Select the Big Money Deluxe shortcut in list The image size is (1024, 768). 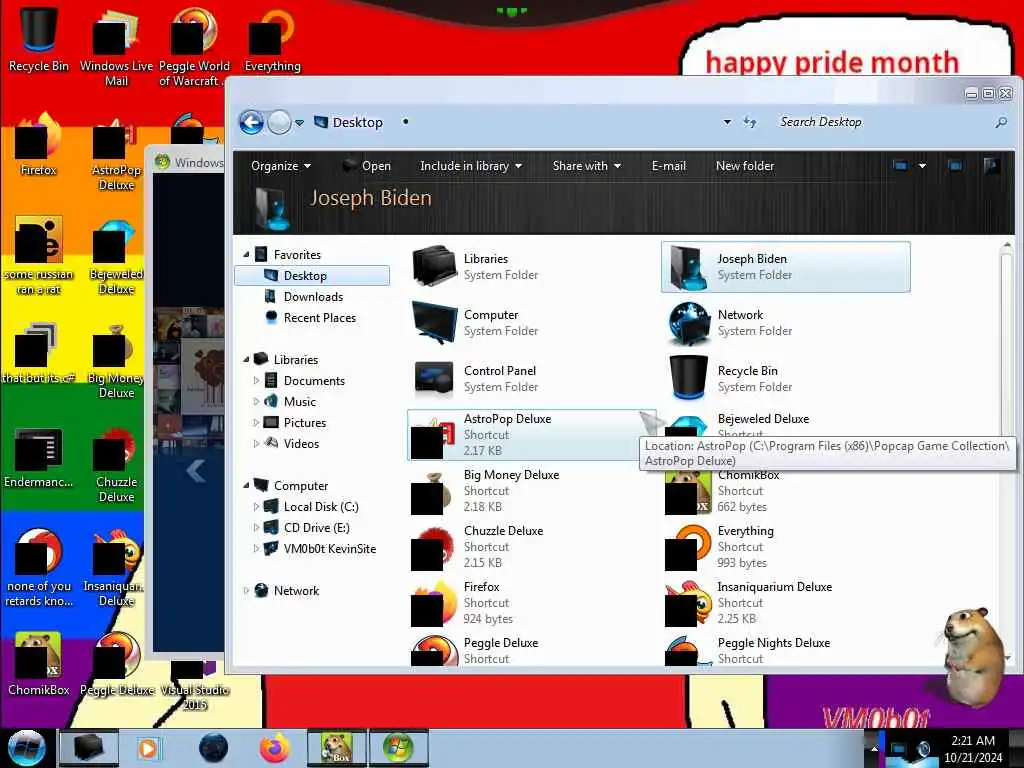click(x=531, y=490)
